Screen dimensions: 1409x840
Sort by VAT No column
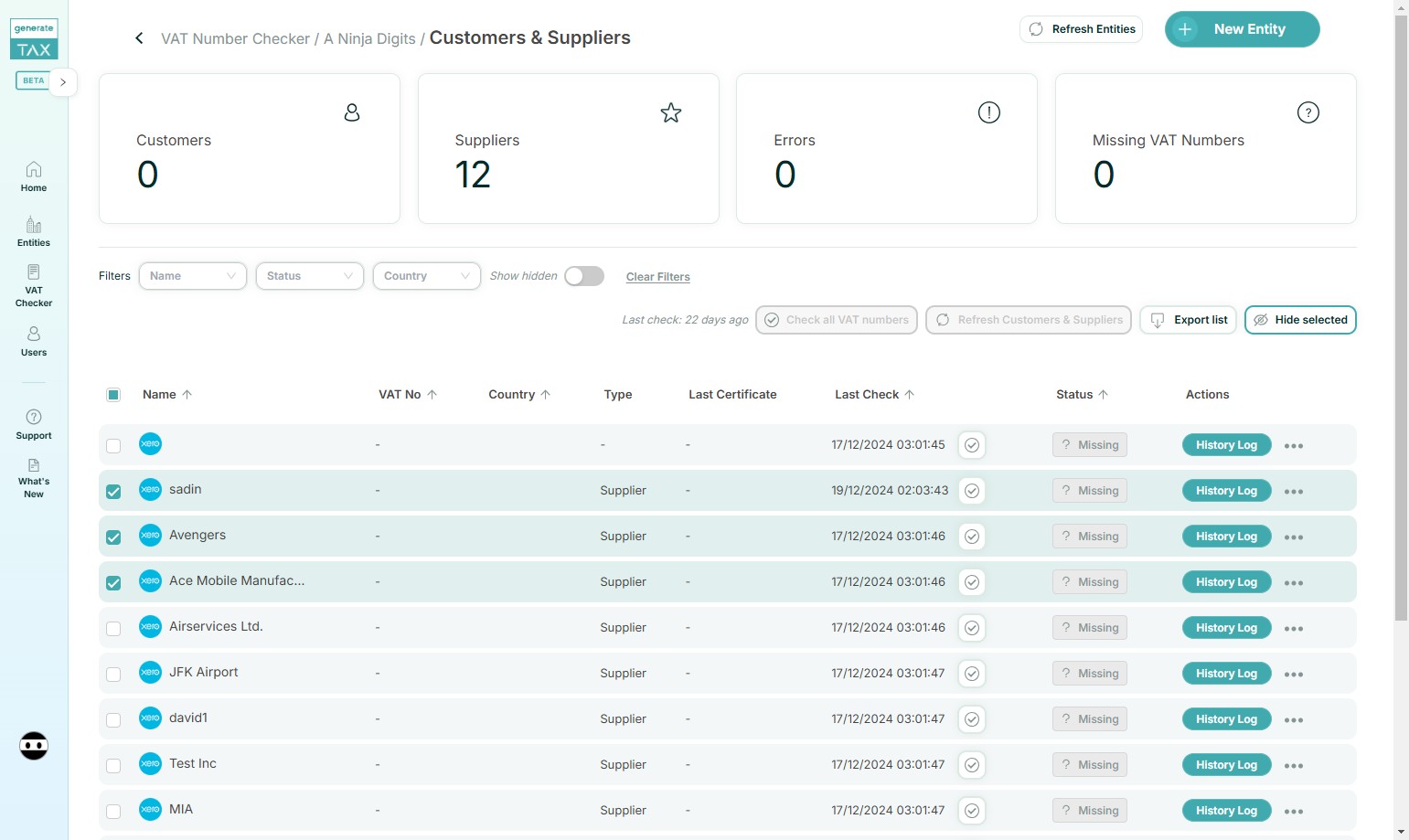(408, 395)
